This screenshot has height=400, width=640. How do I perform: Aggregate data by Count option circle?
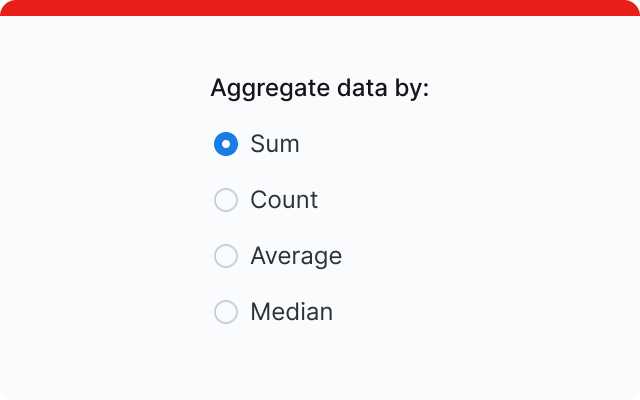(226, 200)
